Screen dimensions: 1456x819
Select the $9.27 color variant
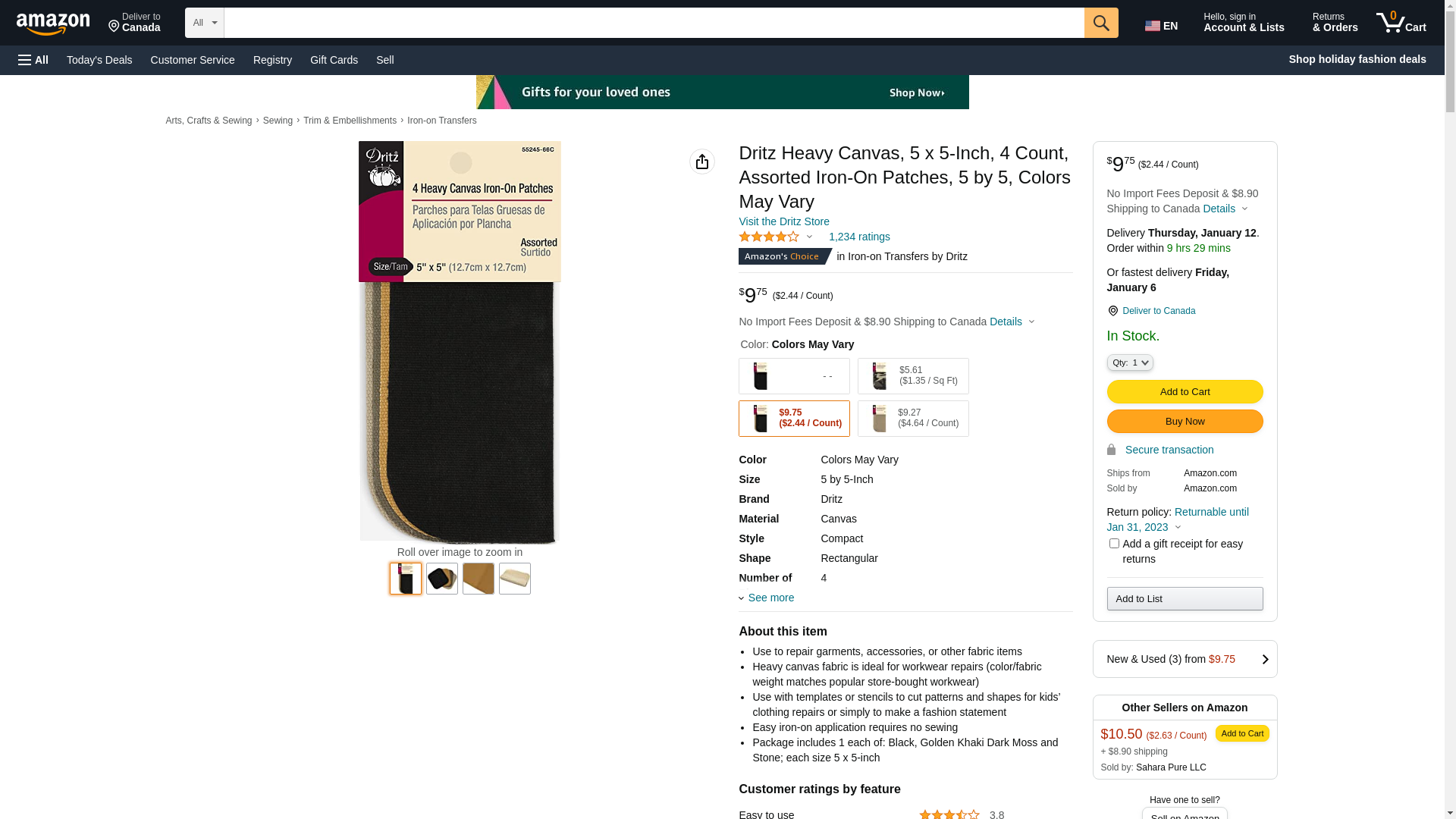[913, 419]
